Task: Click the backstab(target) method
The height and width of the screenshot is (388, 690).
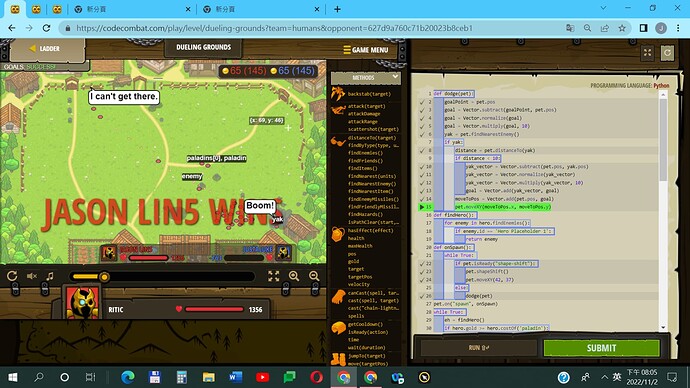Action: [x=369, y=94]
